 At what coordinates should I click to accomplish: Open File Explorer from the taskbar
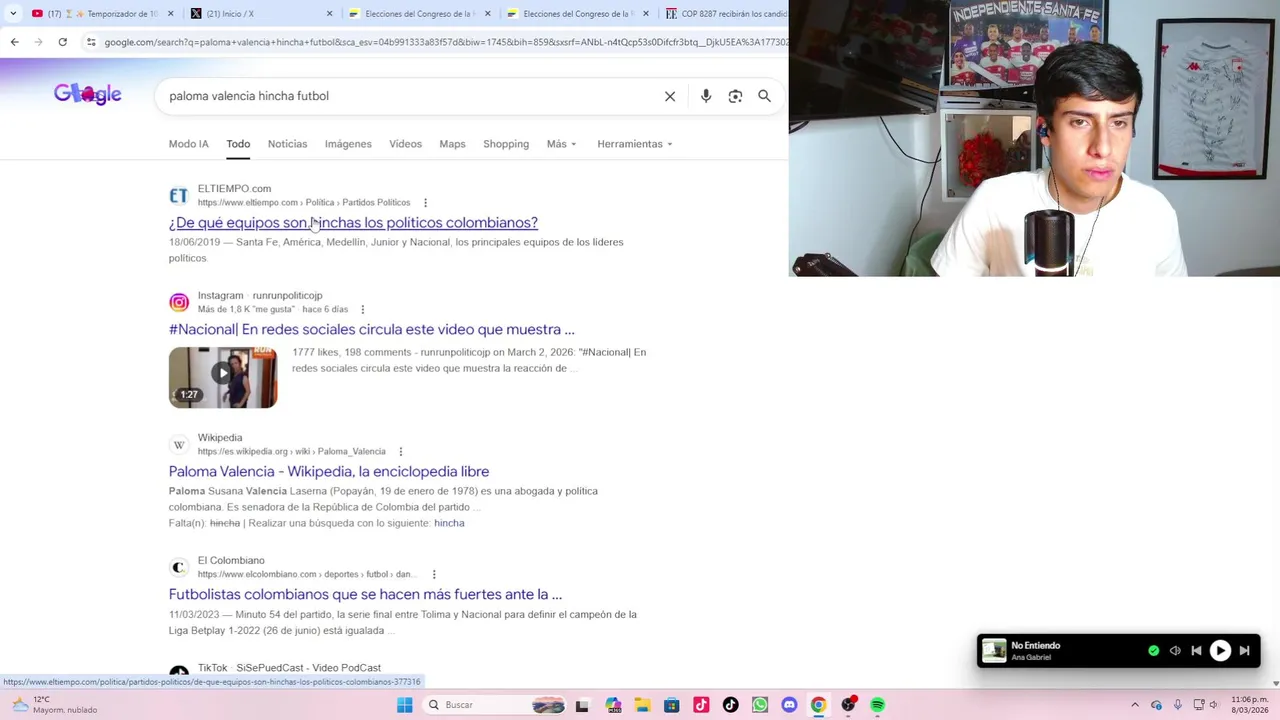pyautogui.click(x=642, y=705)
